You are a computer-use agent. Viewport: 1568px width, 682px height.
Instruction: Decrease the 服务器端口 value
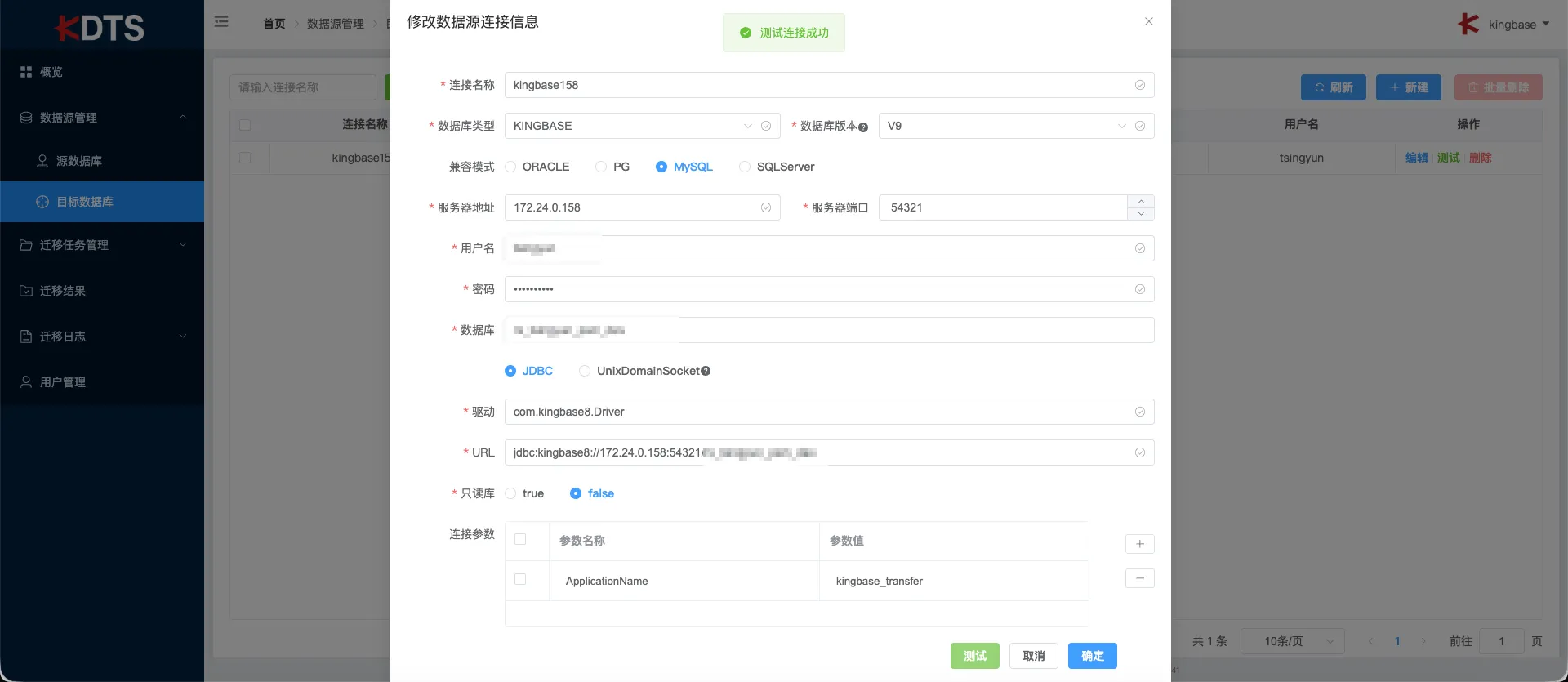(1141, 214)
